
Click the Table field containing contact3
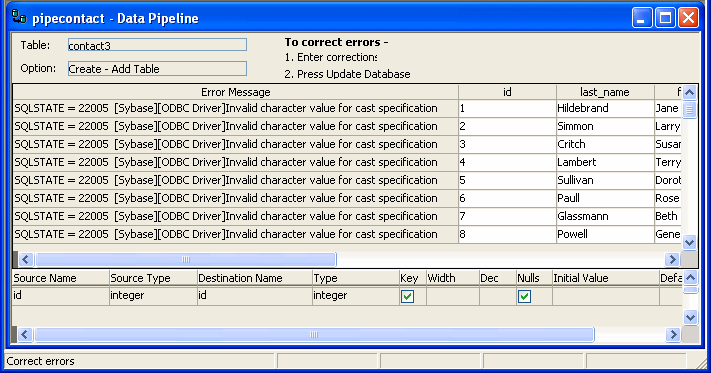pos(157,45)
